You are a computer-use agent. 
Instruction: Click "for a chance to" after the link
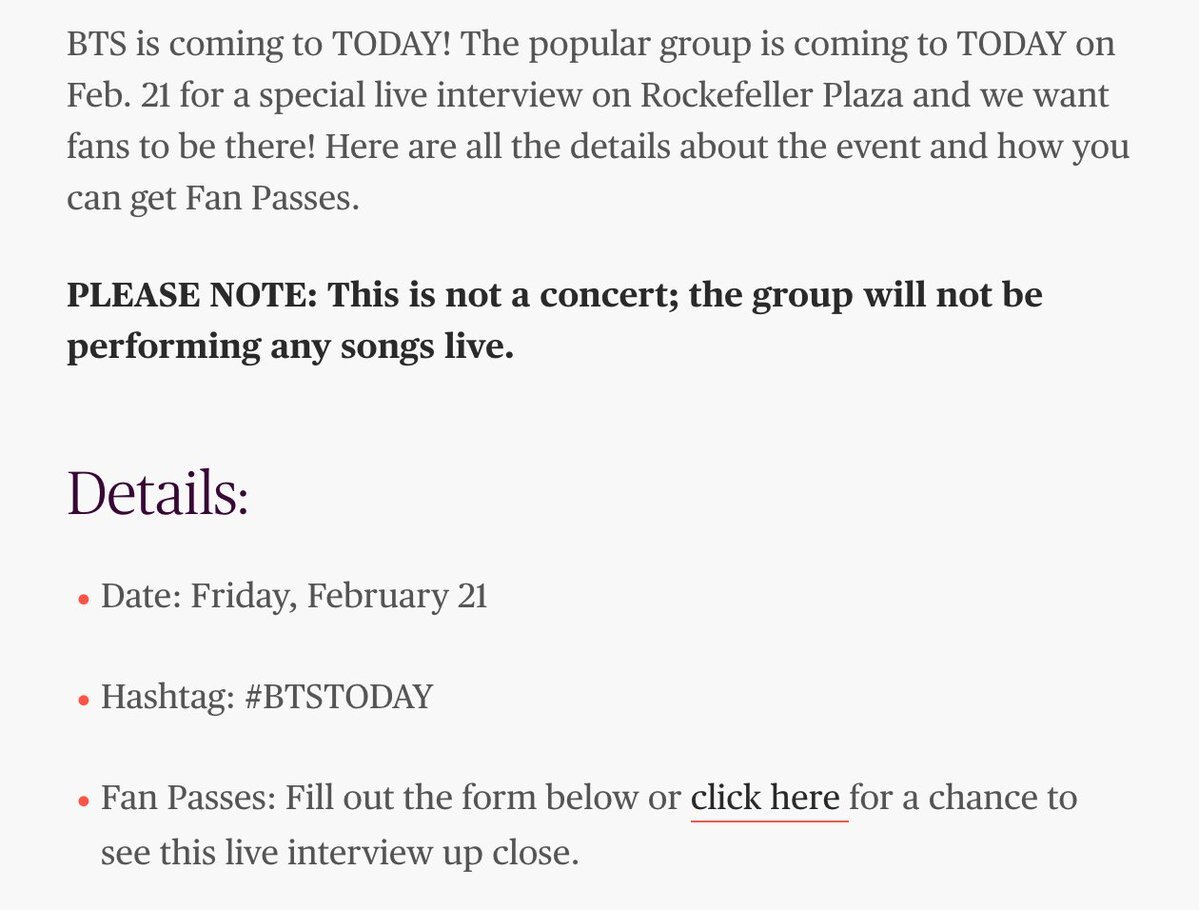tap(963, 798)
